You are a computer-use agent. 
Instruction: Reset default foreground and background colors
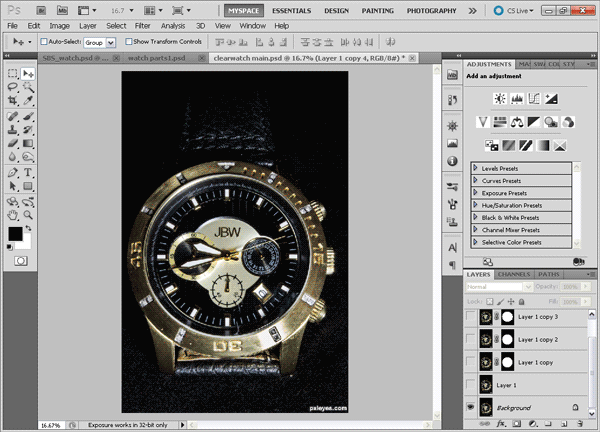(10, 247)
